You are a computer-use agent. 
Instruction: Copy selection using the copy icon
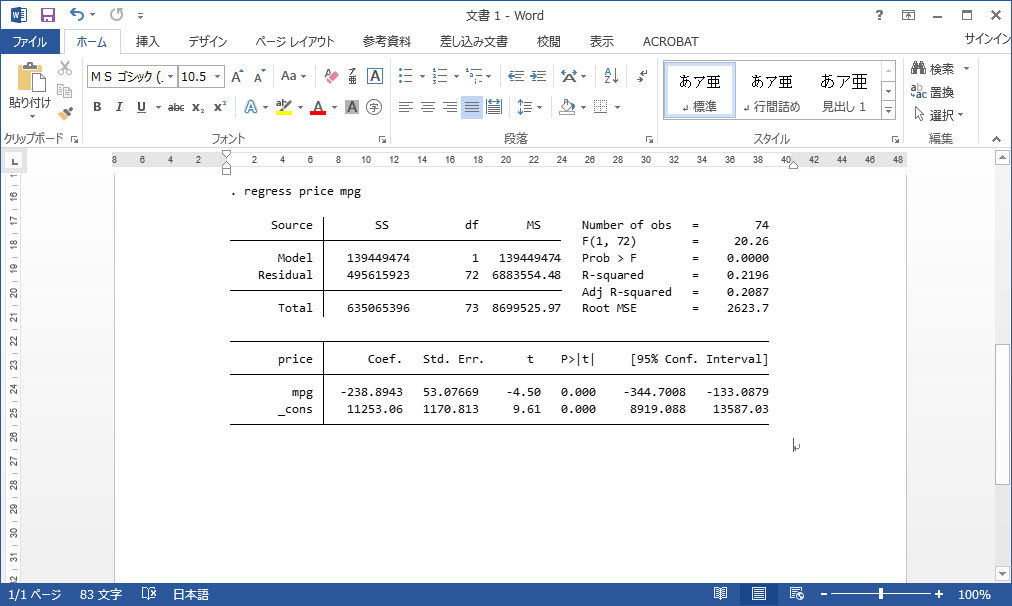65,91
